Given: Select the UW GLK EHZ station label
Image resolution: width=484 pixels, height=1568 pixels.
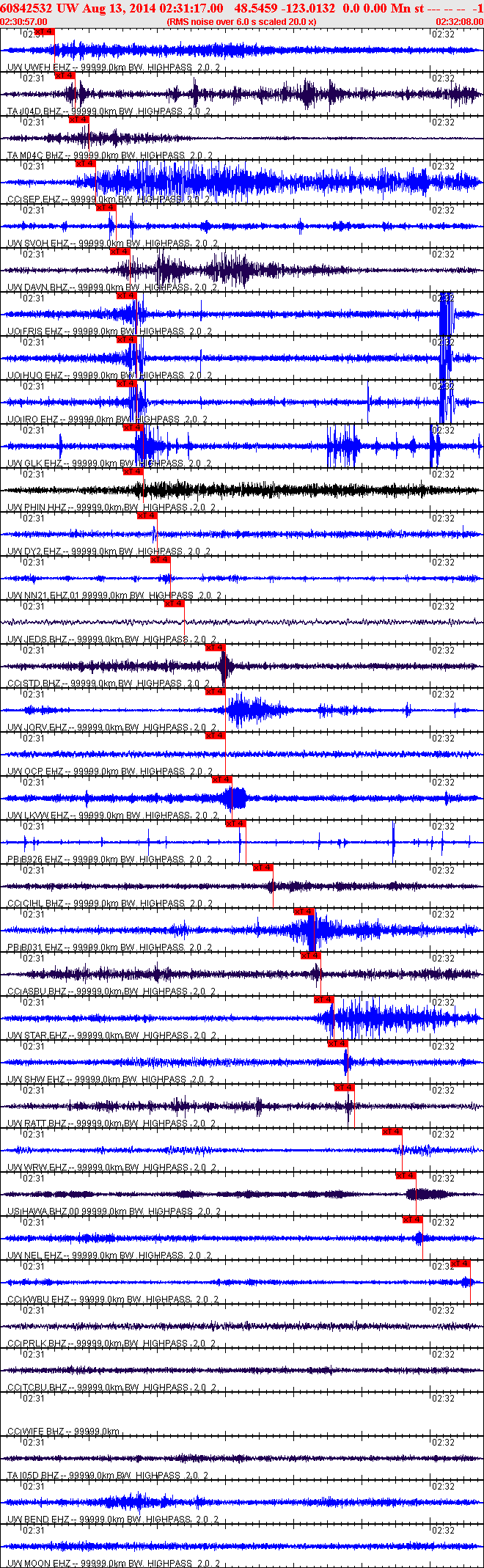Looking at the screenshot, I should [109, 464].
